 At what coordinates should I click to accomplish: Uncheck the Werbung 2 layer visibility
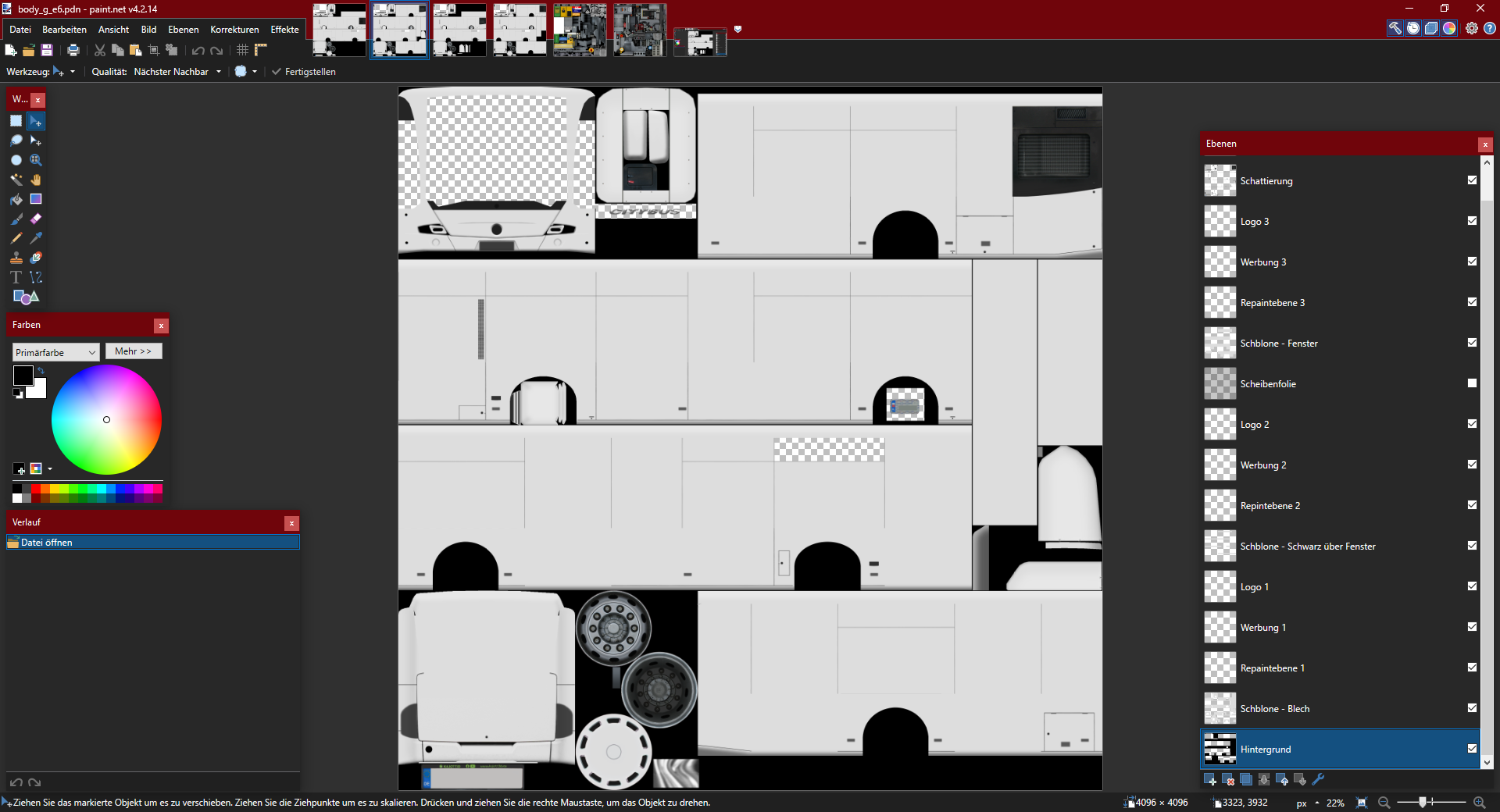coord(1472,465)
